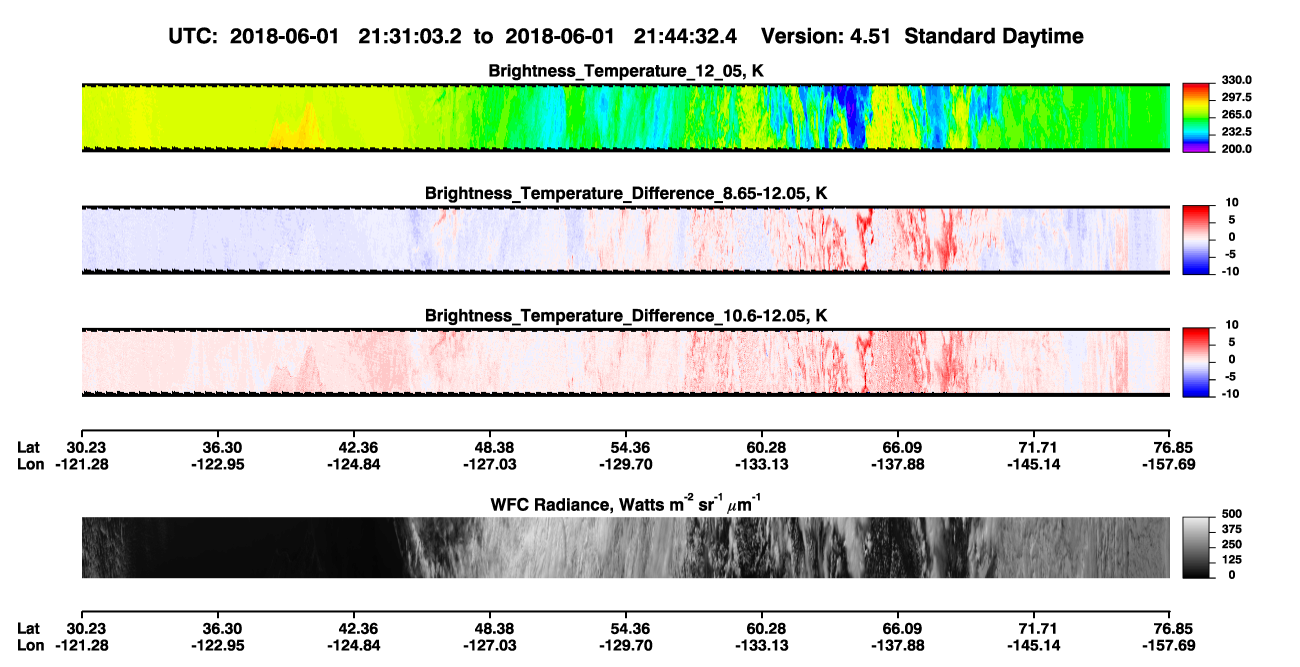This screenshot has height=667, width=1300.
Task: Select the Brightness_Temperature_Difference_10.6-12.05, K heading
Action: point(626,316)
